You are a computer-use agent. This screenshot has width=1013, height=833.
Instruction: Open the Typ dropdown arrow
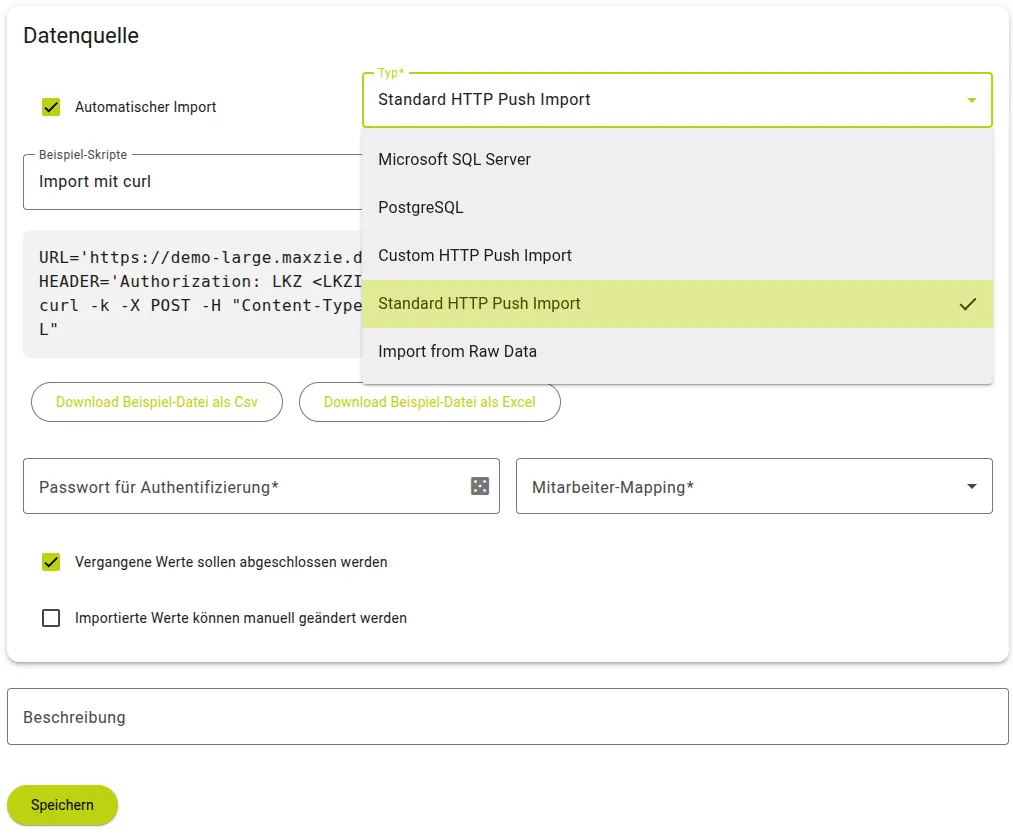point(968,100)
